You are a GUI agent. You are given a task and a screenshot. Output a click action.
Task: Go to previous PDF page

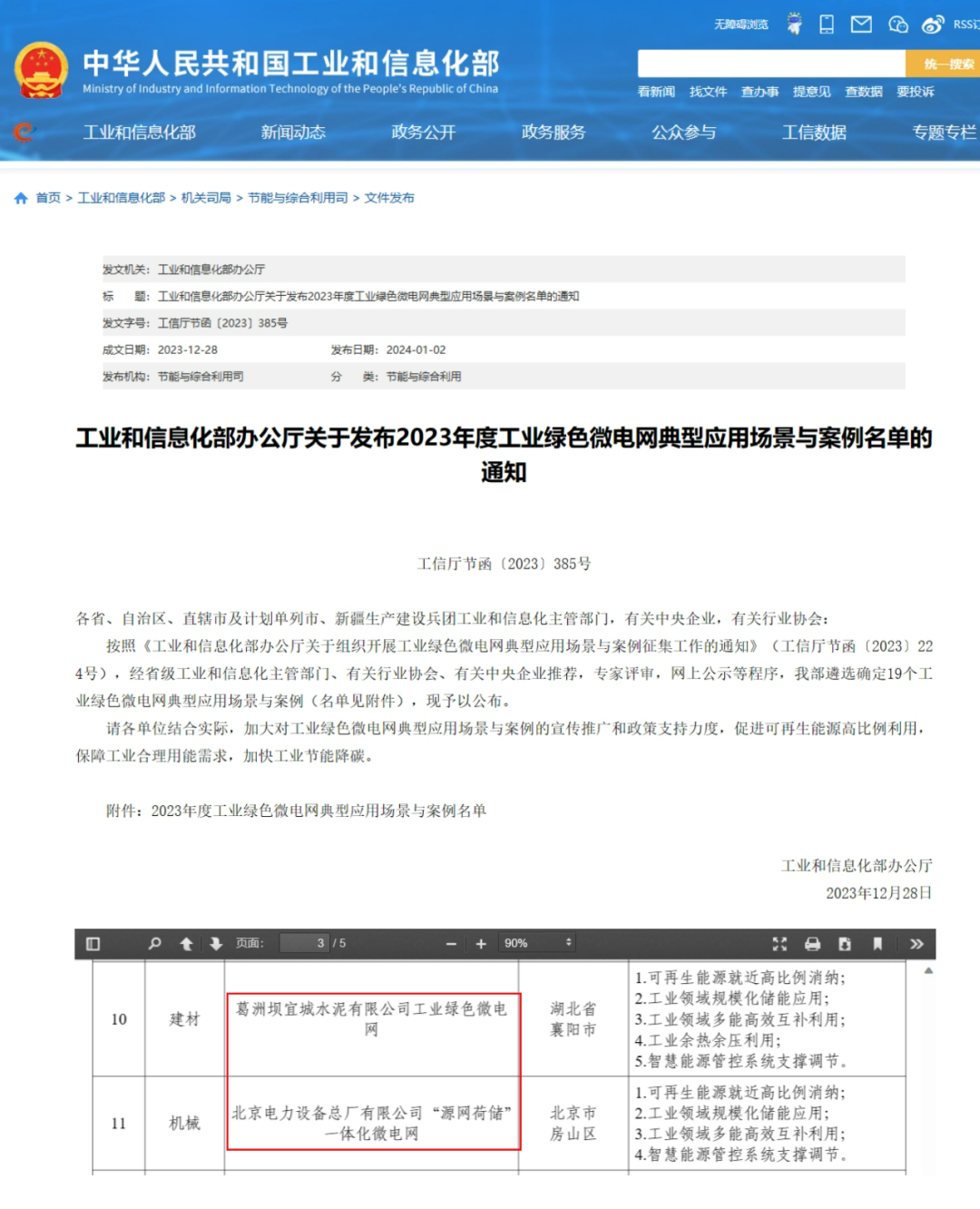click(x=186, y=944)
